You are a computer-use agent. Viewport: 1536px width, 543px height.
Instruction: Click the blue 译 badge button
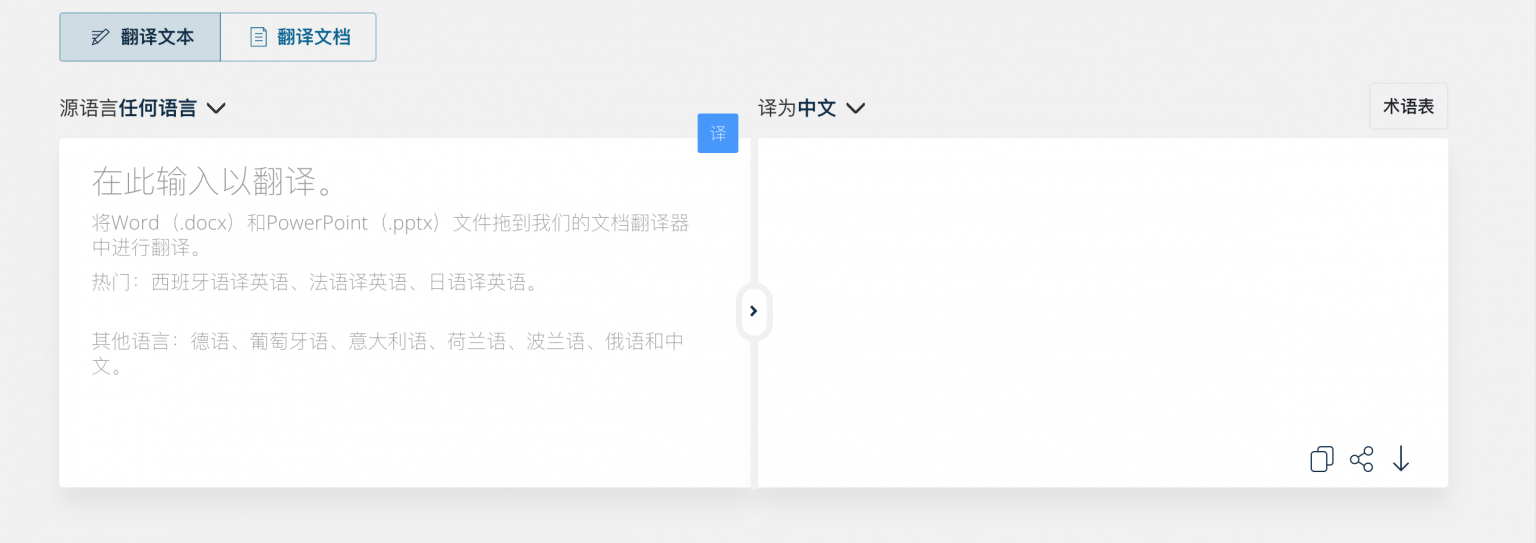pos(717,134)
